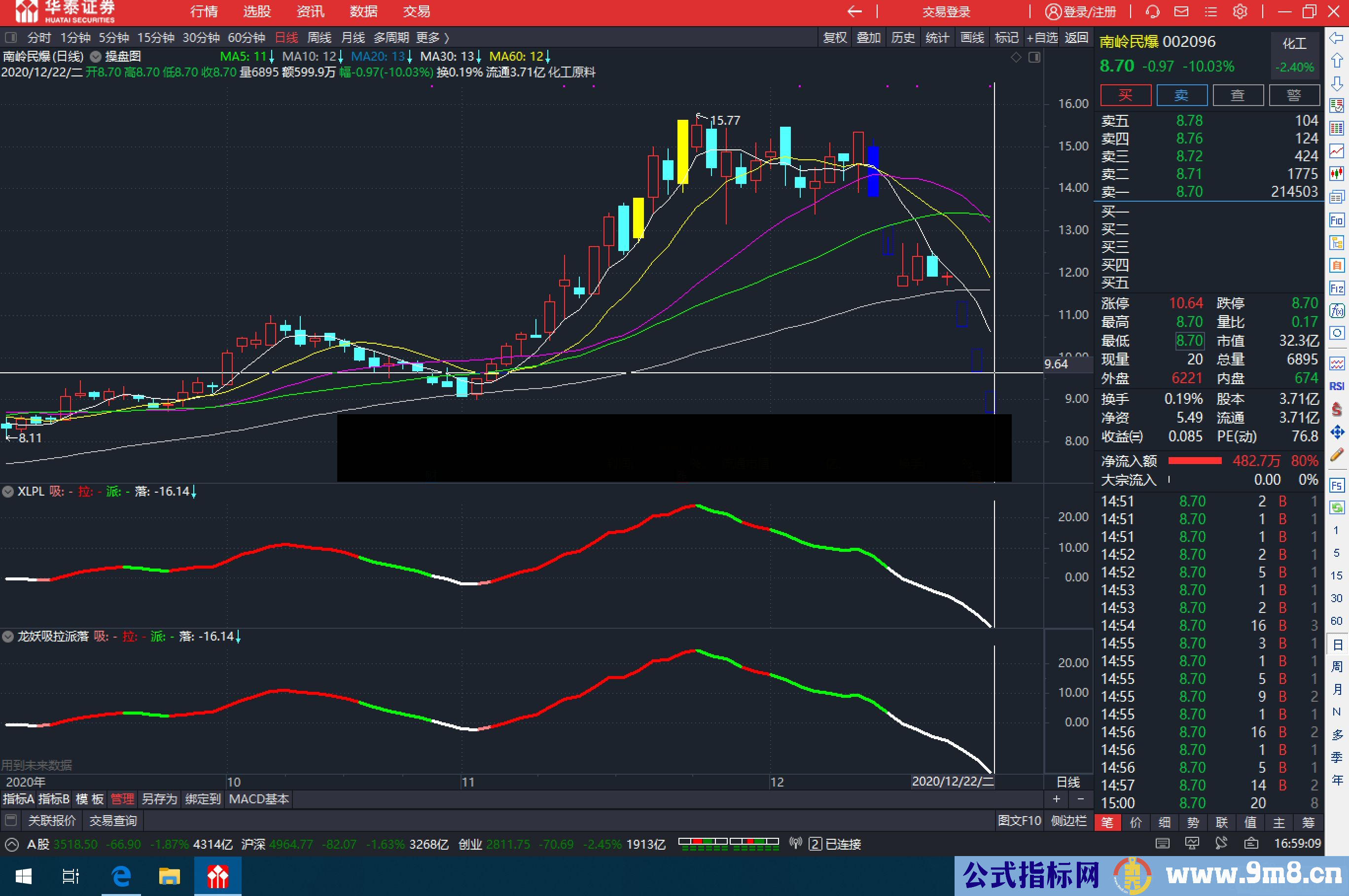Open the settings gear in title bar
This screenshot has height=896, width=1349.
1241,11
